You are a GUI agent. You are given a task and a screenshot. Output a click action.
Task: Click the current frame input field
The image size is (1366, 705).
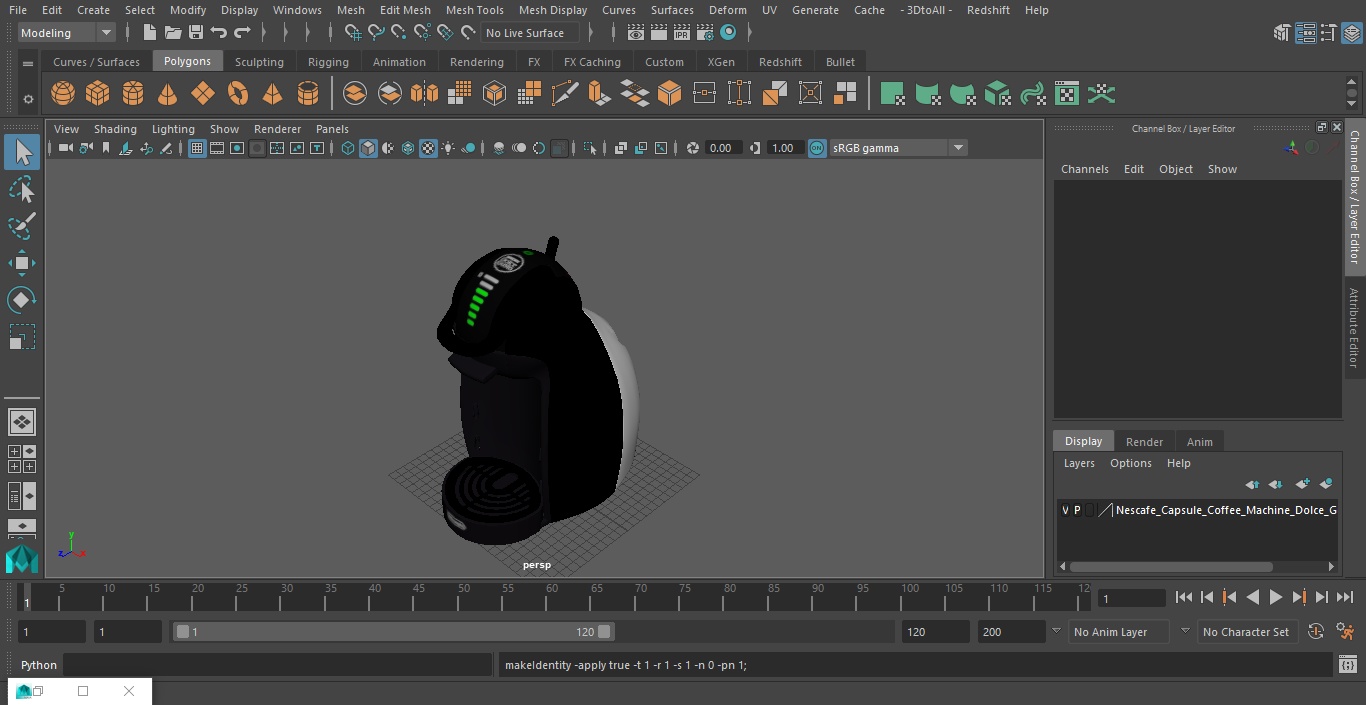1132,599
